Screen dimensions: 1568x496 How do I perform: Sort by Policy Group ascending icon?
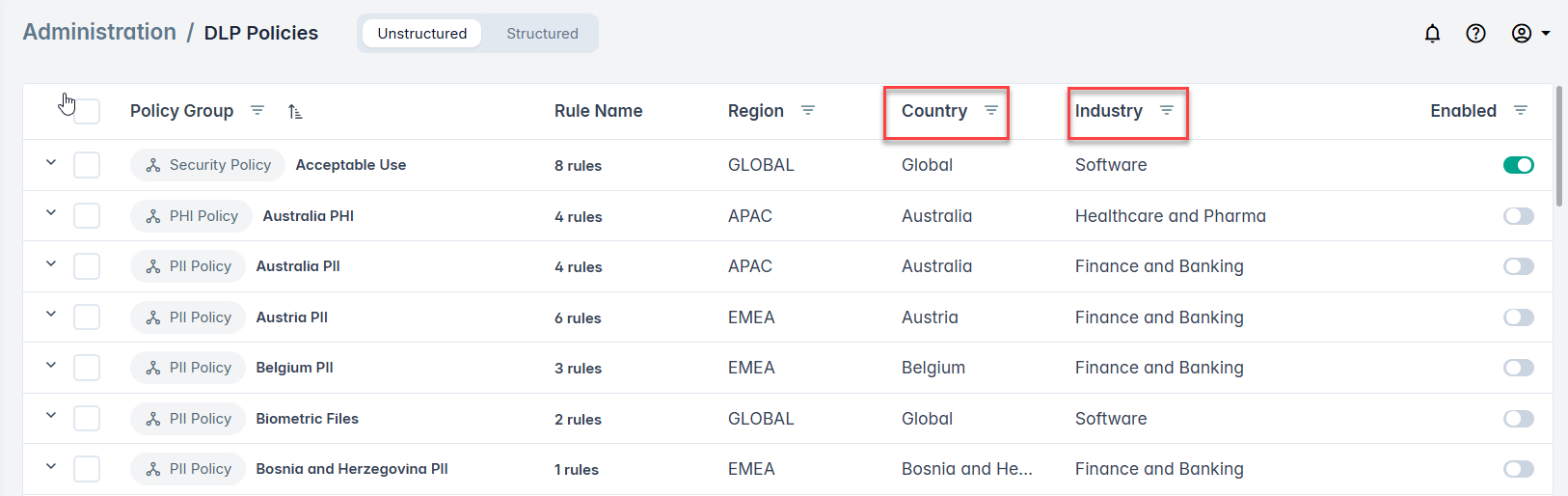pyautogui.click(x=295, y=112)
